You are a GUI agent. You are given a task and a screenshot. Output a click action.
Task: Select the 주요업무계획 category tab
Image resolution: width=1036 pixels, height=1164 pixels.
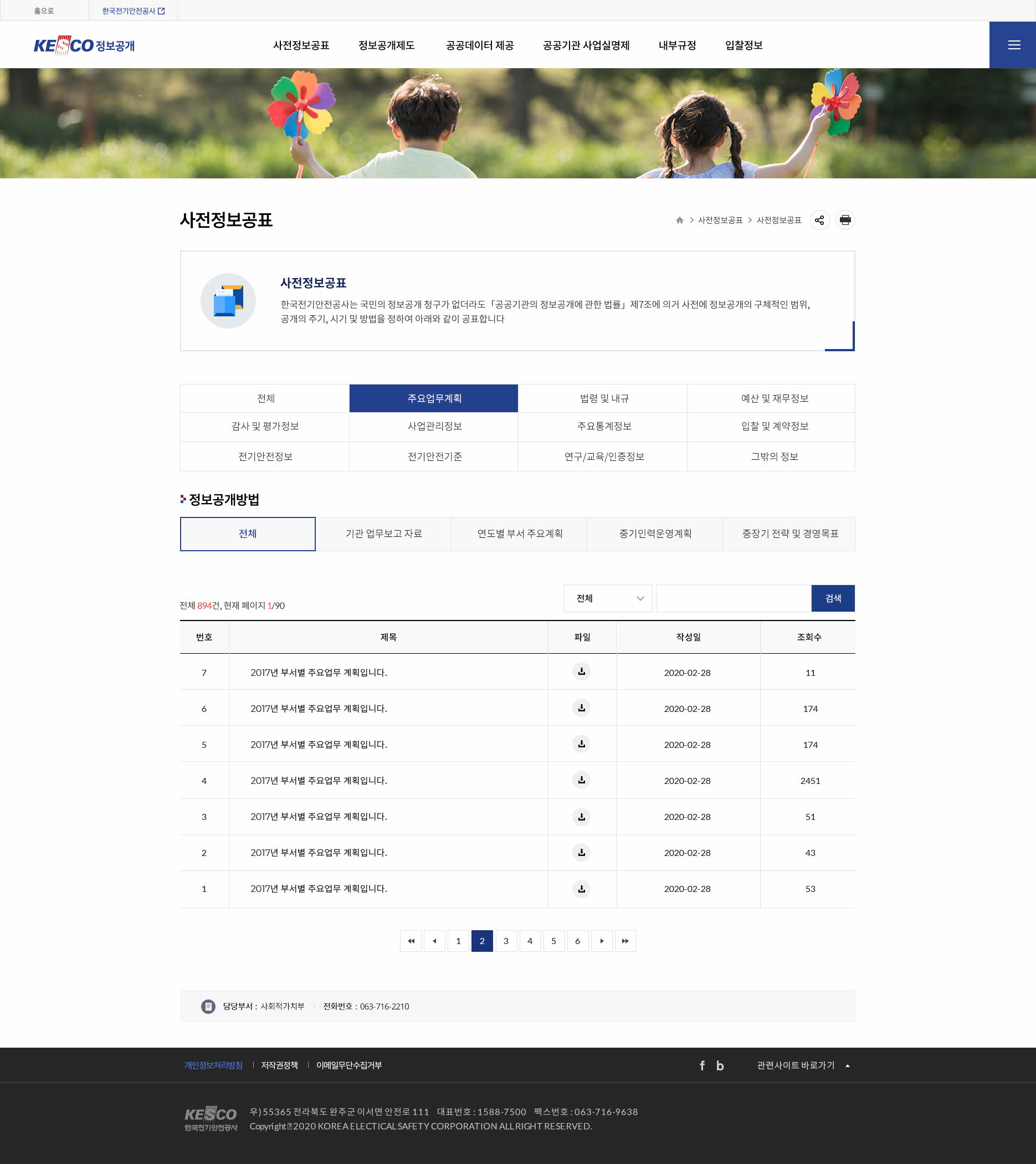click(x=433, y=398)
